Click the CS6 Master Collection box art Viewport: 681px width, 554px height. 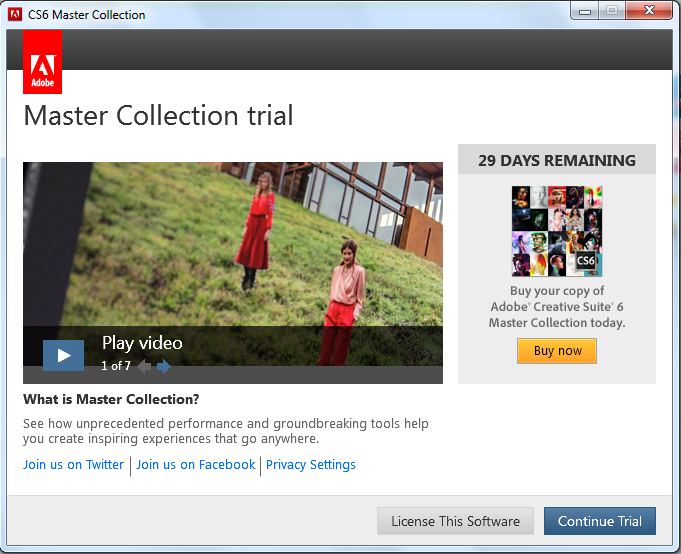tap(557, 231)
